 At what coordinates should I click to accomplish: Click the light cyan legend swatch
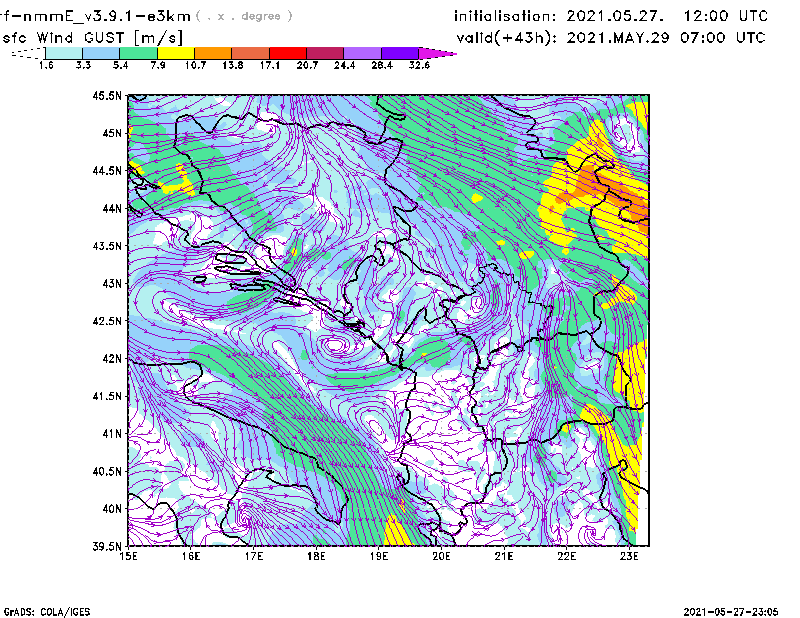point(64,53)
